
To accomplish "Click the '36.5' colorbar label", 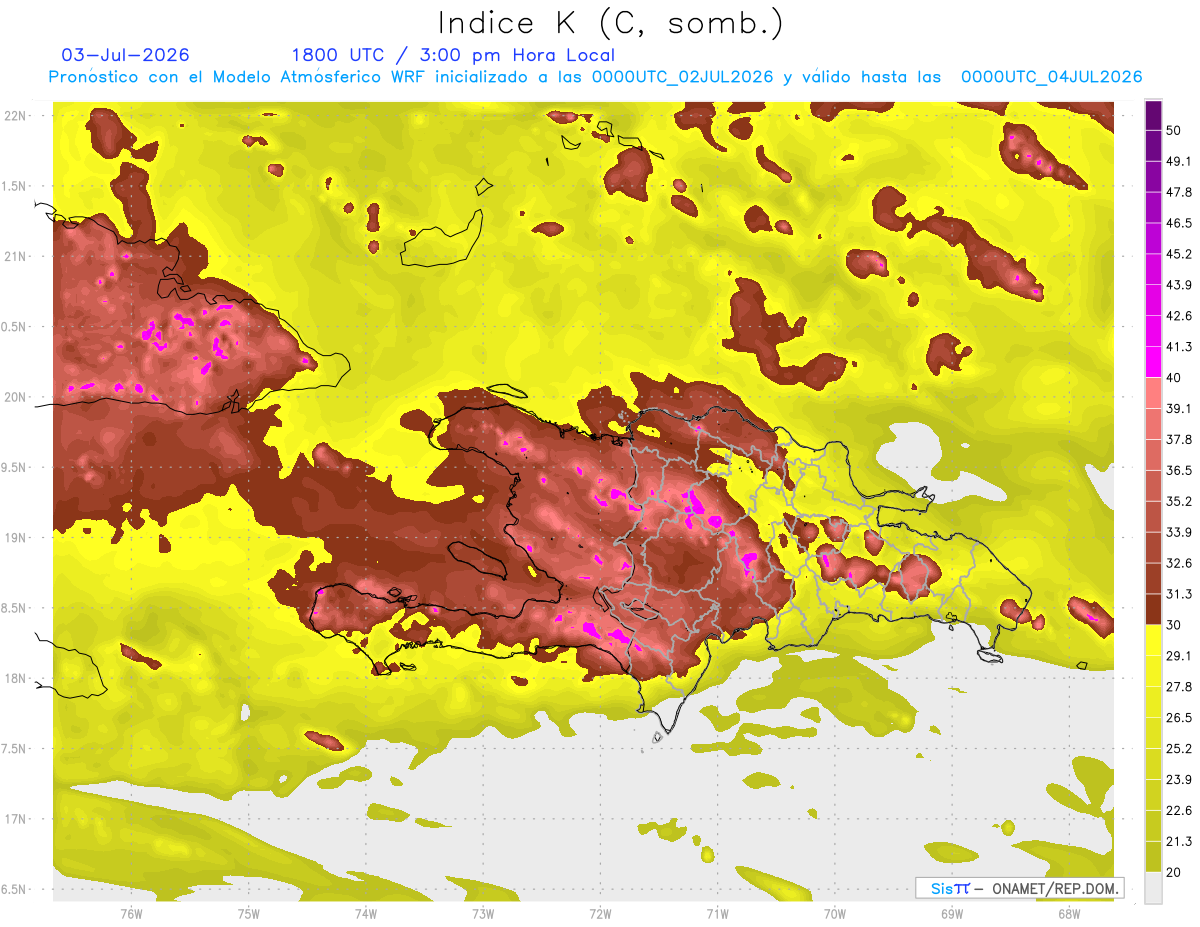I will [1179, 470].
